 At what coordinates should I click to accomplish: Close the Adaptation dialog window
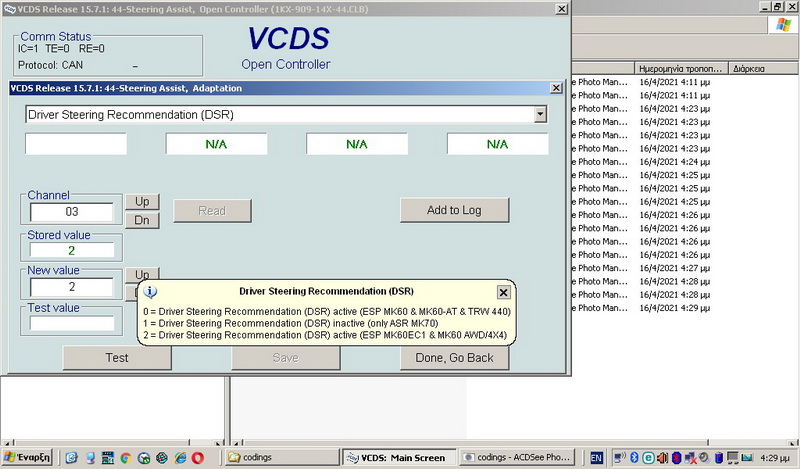pyautogui.click(x=556, y=88)
